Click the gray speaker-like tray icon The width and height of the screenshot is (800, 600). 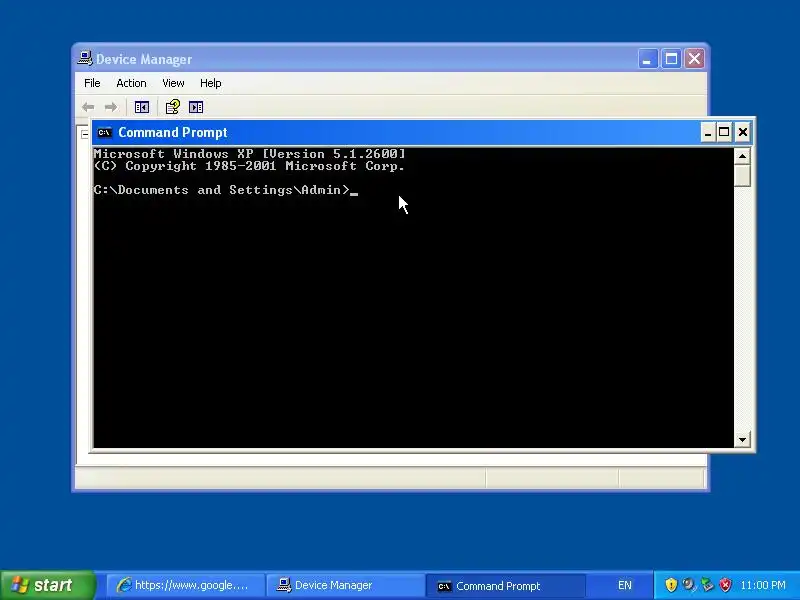(689, 585)
